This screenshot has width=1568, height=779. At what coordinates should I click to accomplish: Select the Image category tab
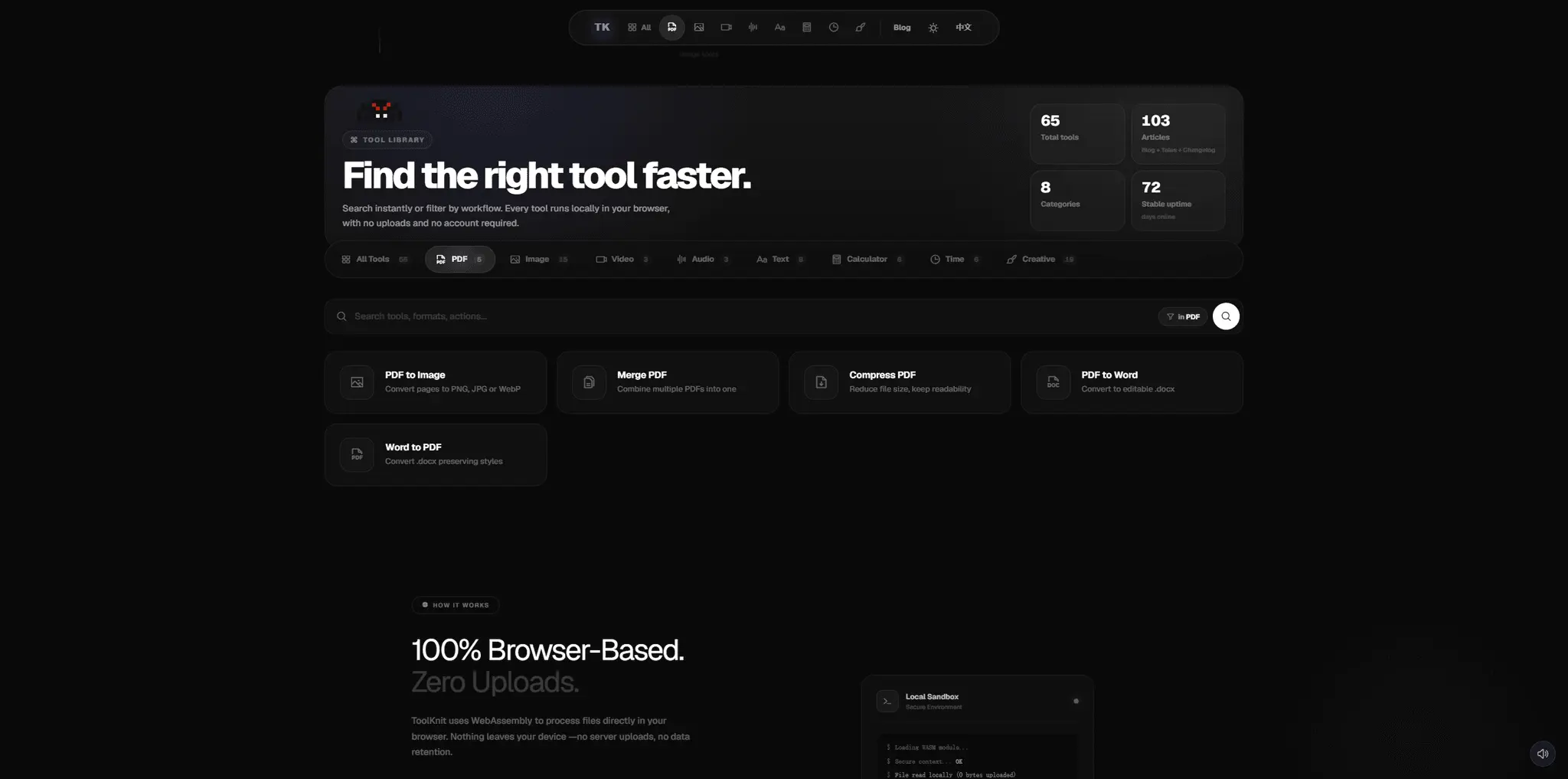pyautogui.click(x=539, y=259)
